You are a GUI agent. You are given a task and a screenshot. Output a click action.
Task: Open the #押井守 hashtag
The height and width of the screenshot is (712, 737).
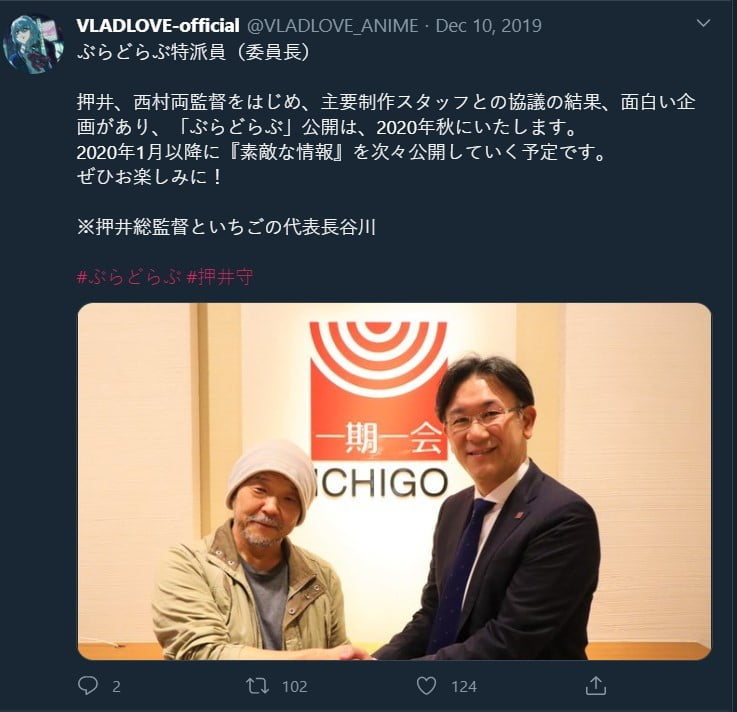(220, 277)
